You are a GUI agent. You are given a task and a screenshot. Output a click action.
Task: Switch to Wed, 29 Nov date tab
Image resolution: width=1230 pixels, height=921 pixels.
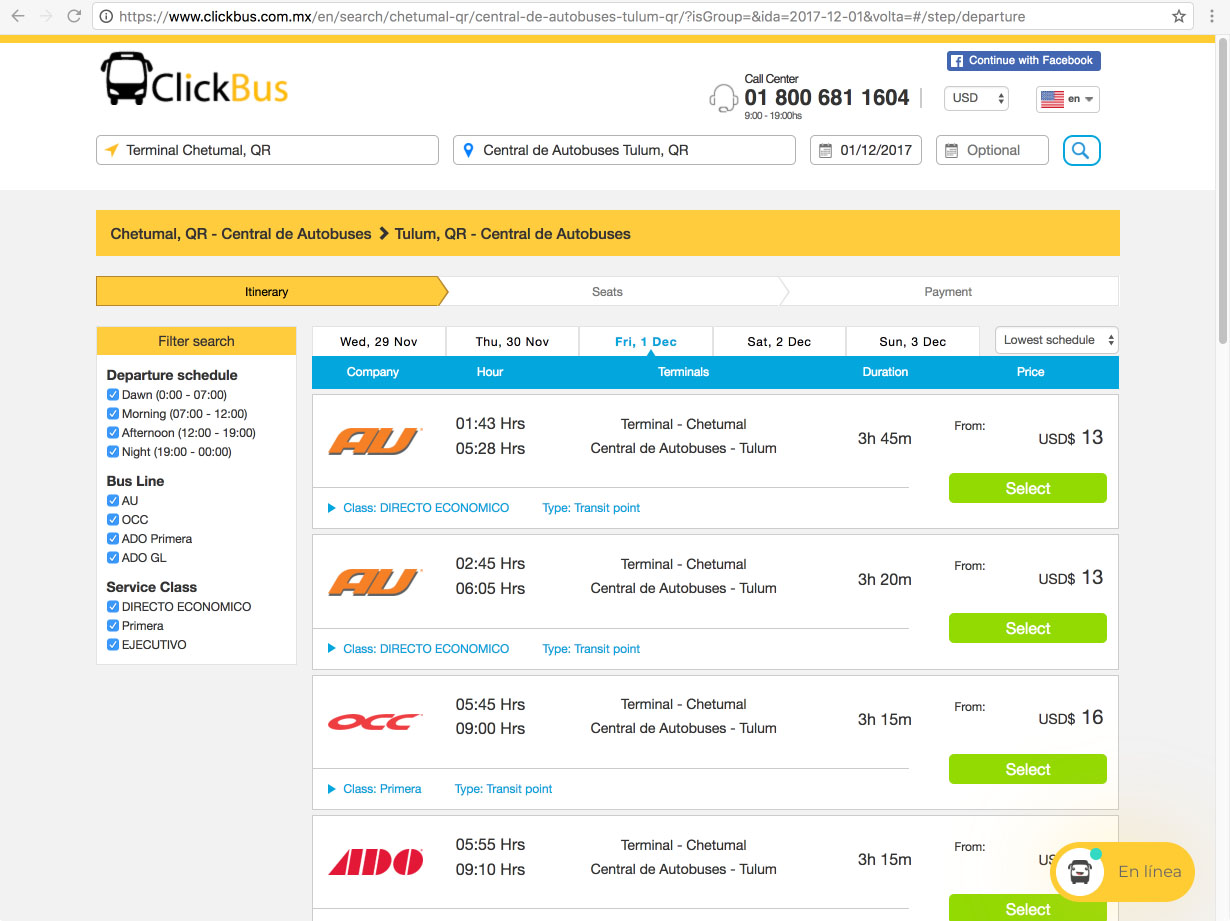point(379,342)
